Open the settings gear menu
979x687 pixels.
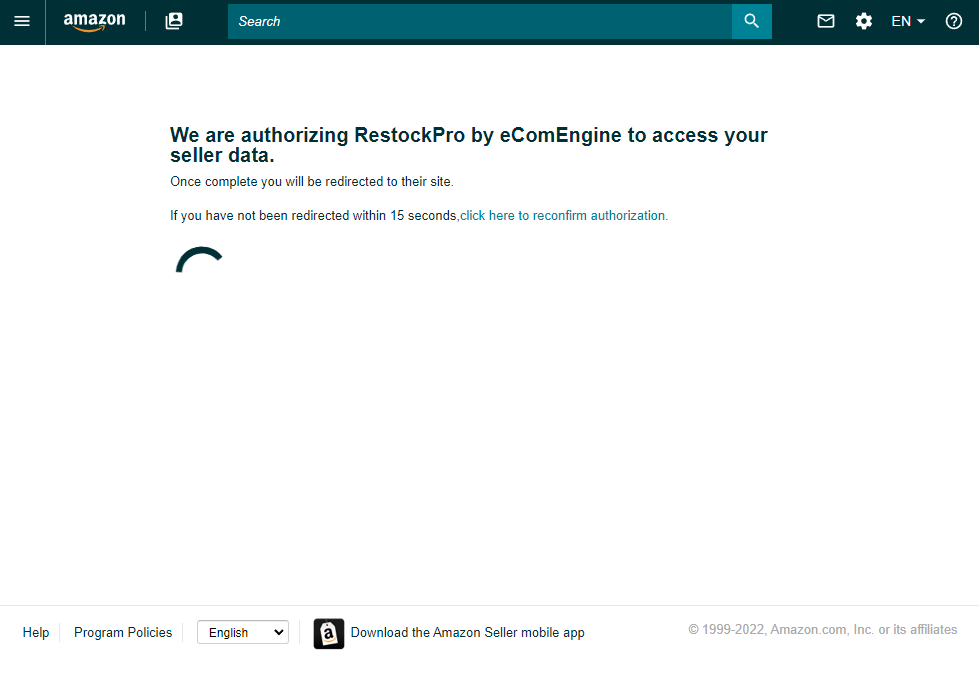[864, 21]
